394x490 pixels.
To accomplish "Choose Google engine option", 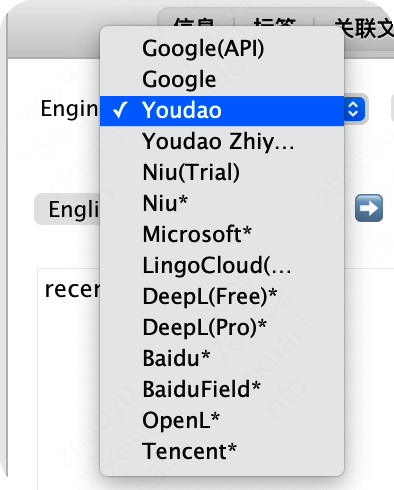I will [x=222, y=79].
